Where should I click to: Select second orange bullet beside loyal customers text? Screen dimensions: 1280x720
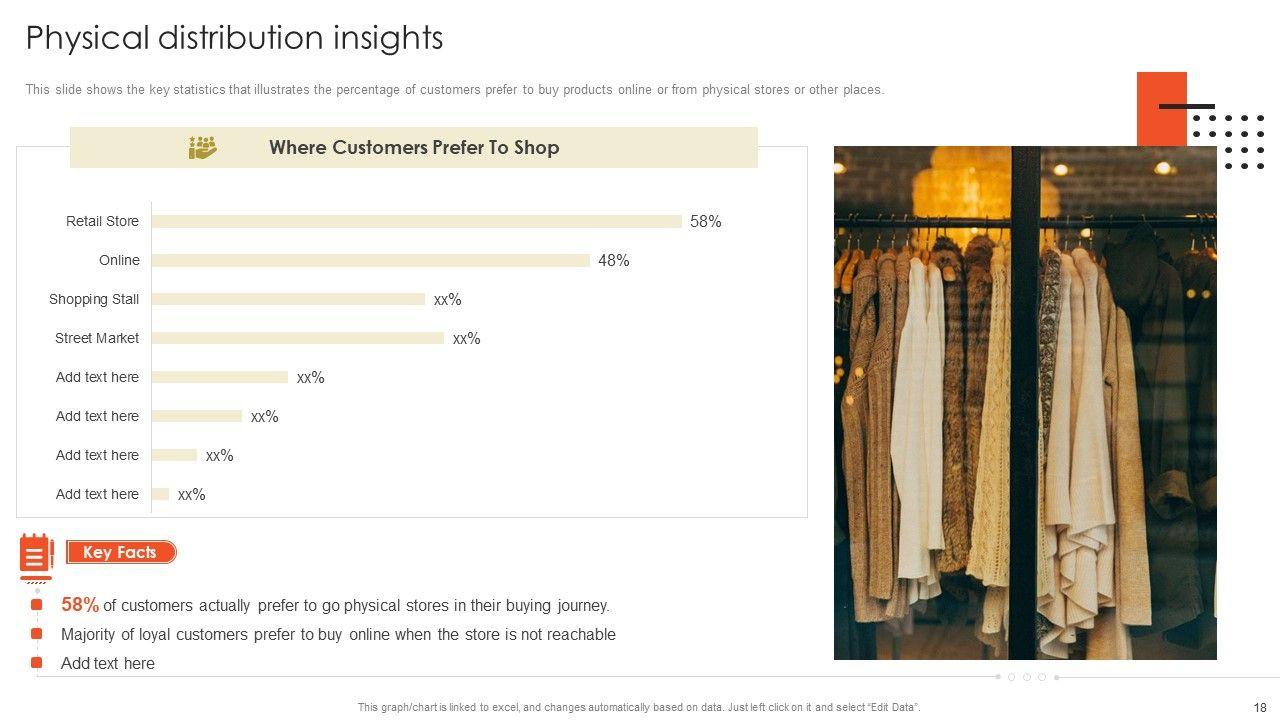(37, 634)
